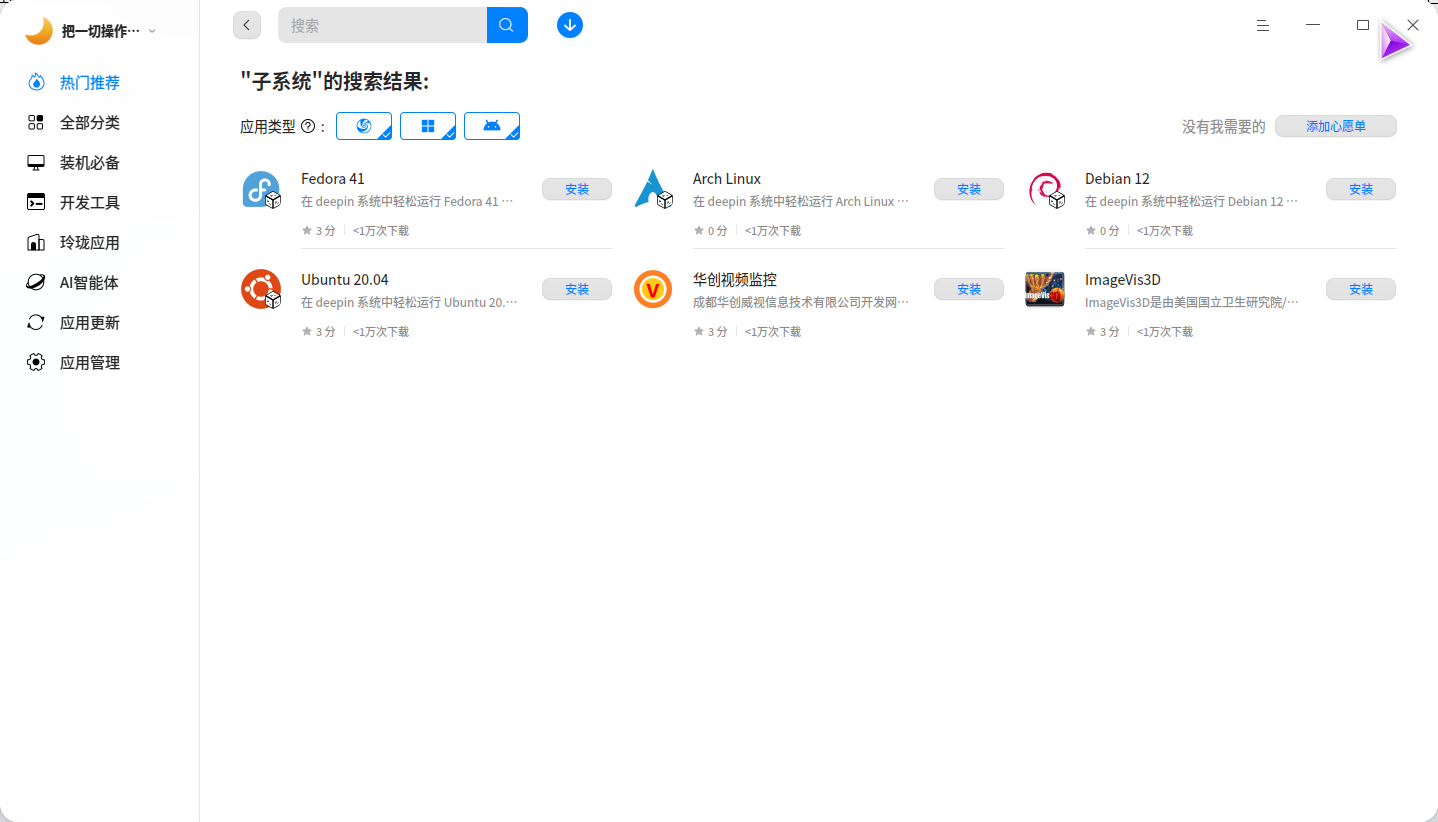The image size is (1438, 822).
Task: Open 应用更新 page
Action: 90,322
